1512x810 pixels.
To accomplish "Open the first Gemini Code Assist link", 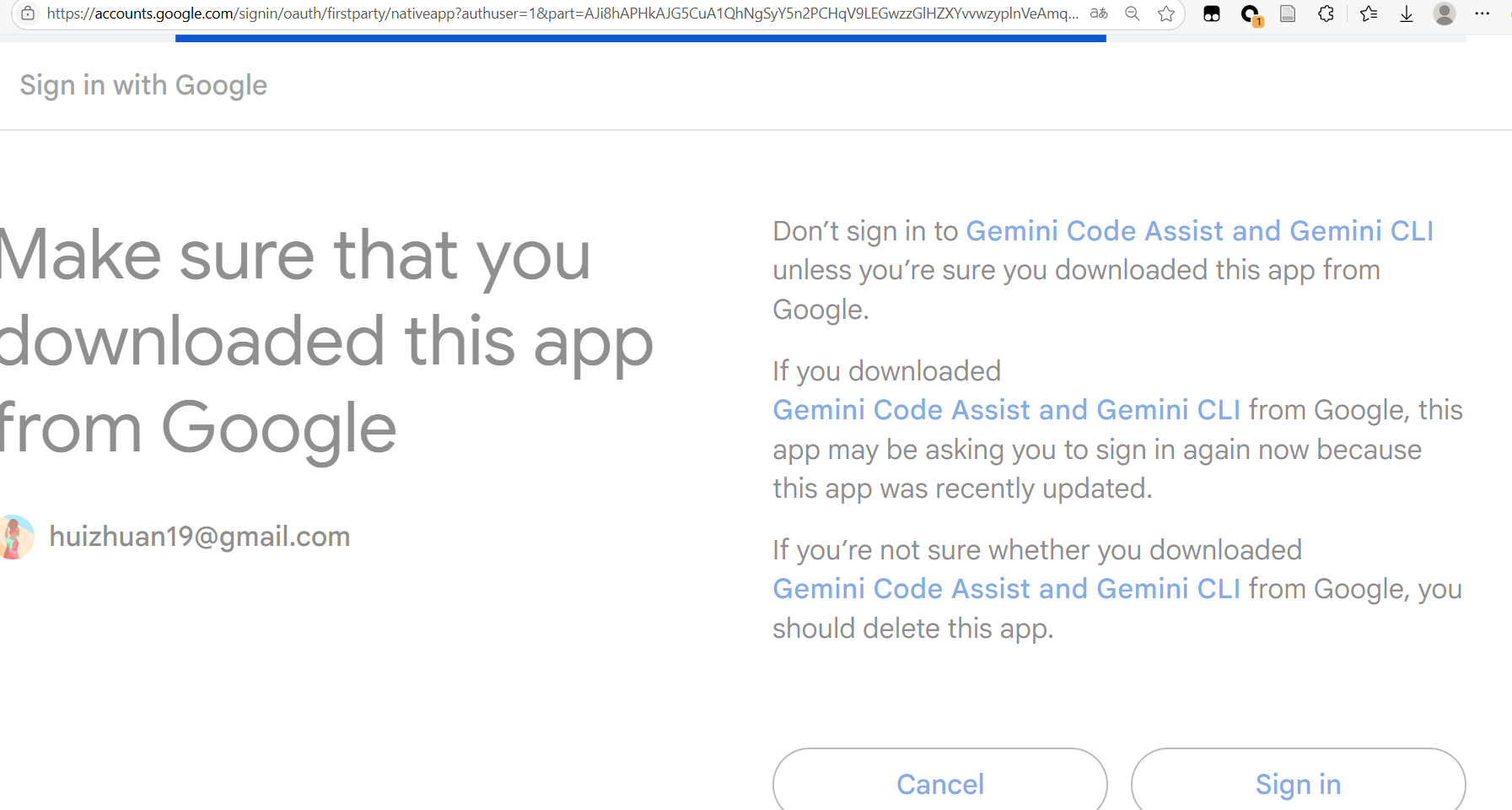I will tap(1200, 230).
